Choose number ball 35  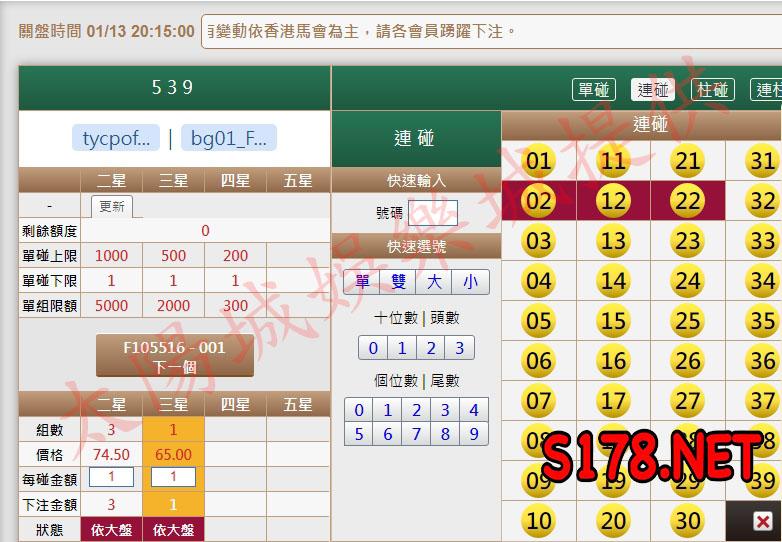click(763, 321)
